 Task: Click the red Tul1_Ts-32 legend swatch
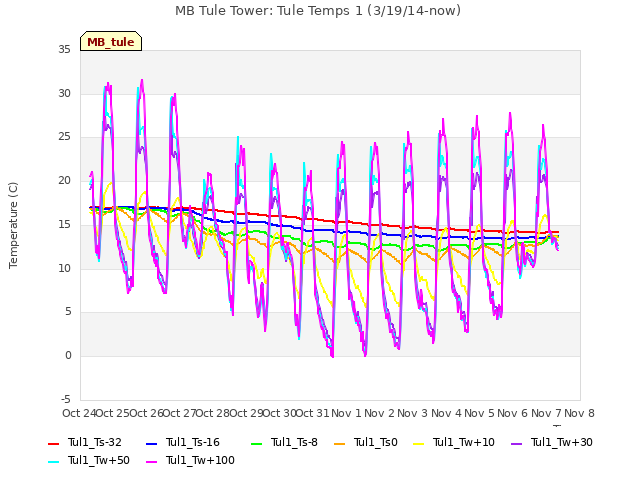click(53, 443)
